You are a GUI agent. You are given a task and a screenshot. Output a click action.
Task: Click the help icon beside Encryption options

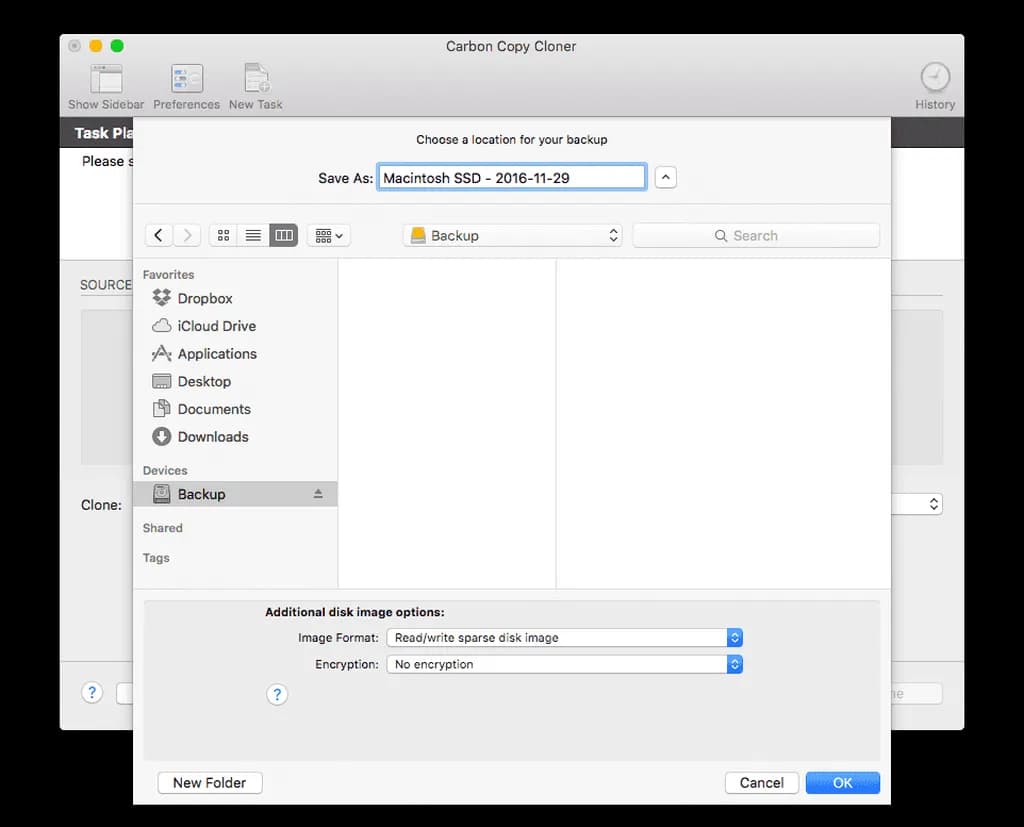click(x=278, y=694)
